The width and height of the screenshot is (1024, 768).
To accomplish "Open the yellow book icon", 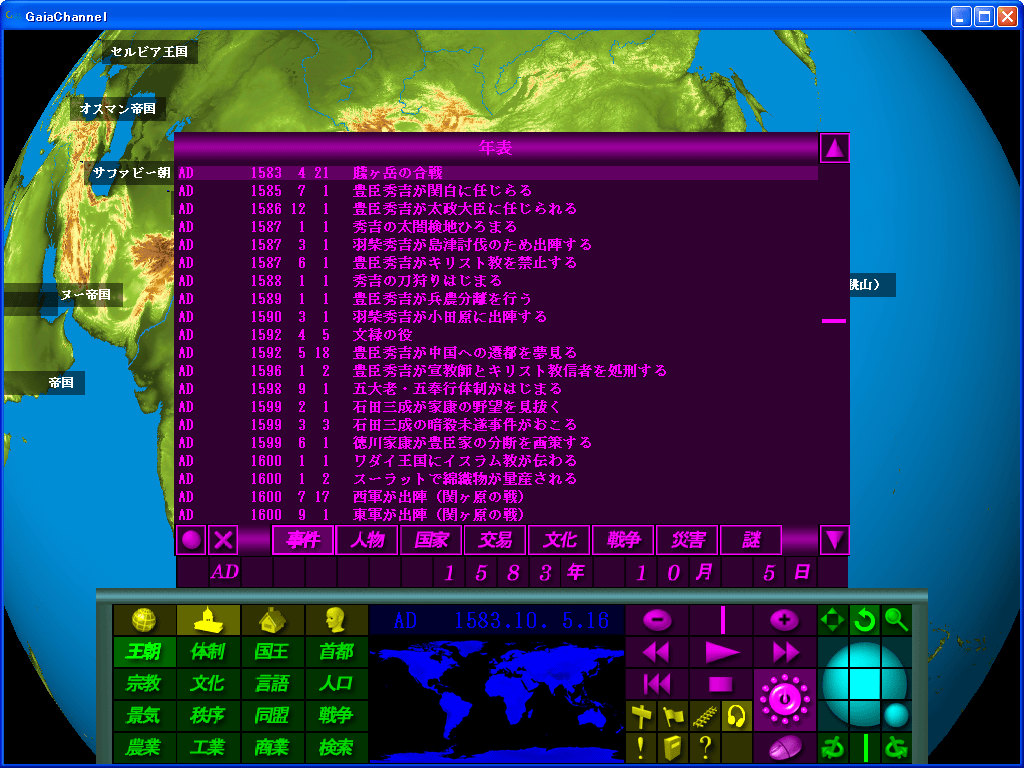I will point(673,748).
